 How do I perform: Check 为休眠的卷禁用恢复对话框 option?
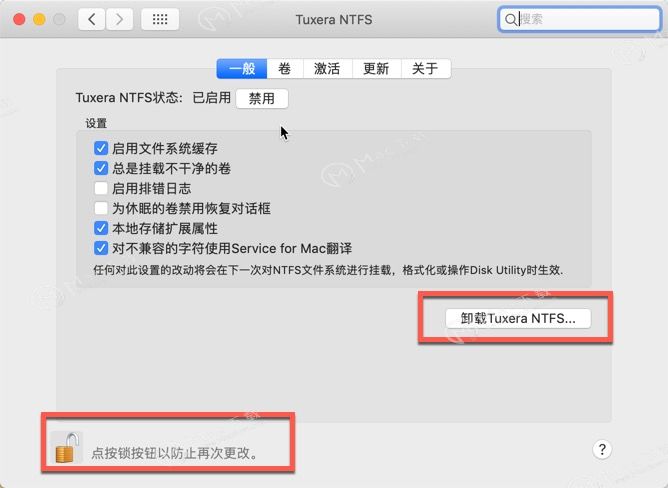[x=101, y=208]
